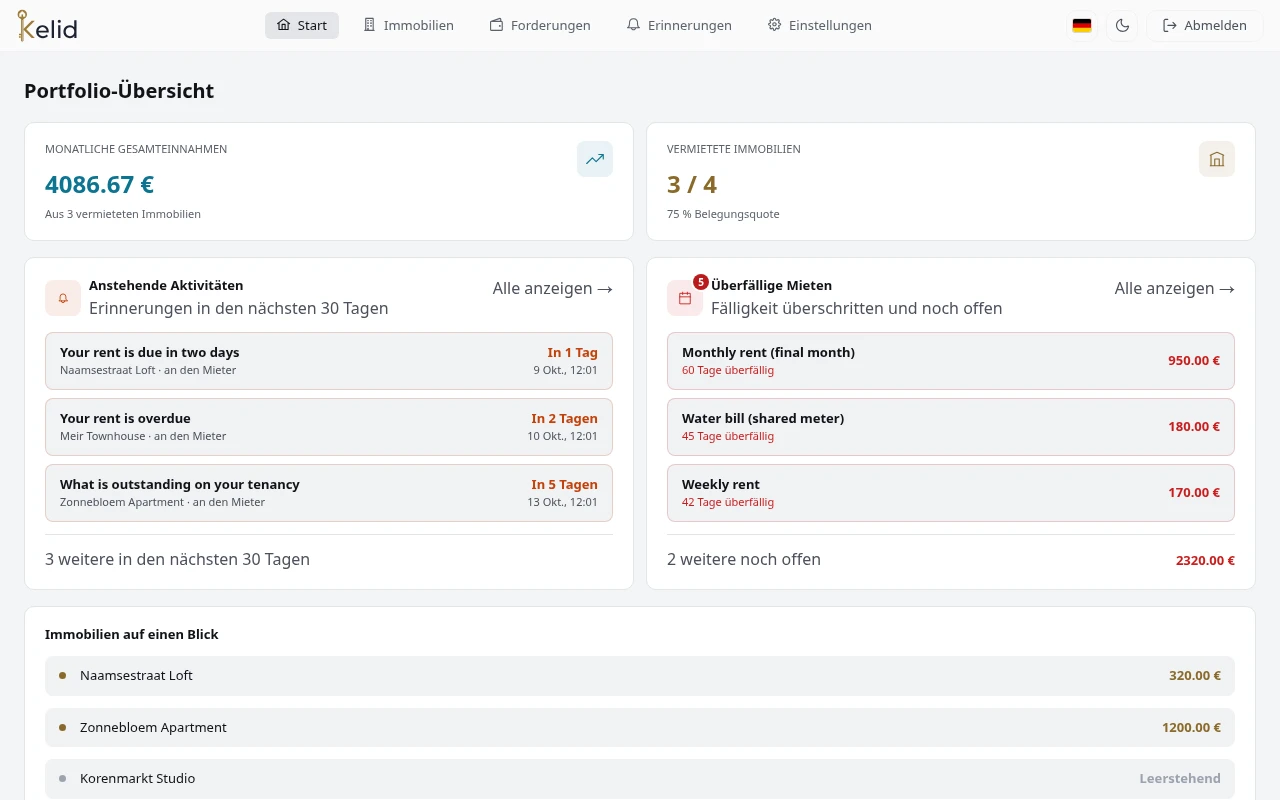Image resolution: width=1280 pixels, height=800 pixels.
Task: Click the Abmelden button
Action: (1205, 25)
